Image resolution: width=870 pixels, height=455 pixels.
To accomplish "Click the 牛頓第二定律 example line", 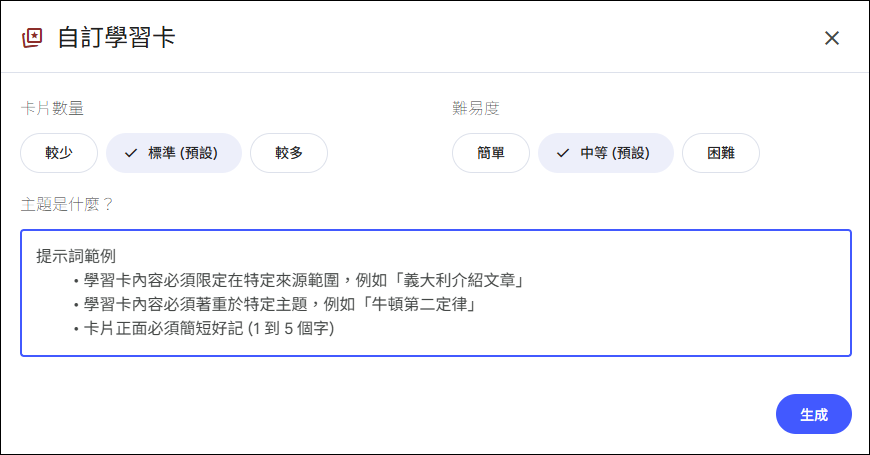I will (x=279, y=304).
